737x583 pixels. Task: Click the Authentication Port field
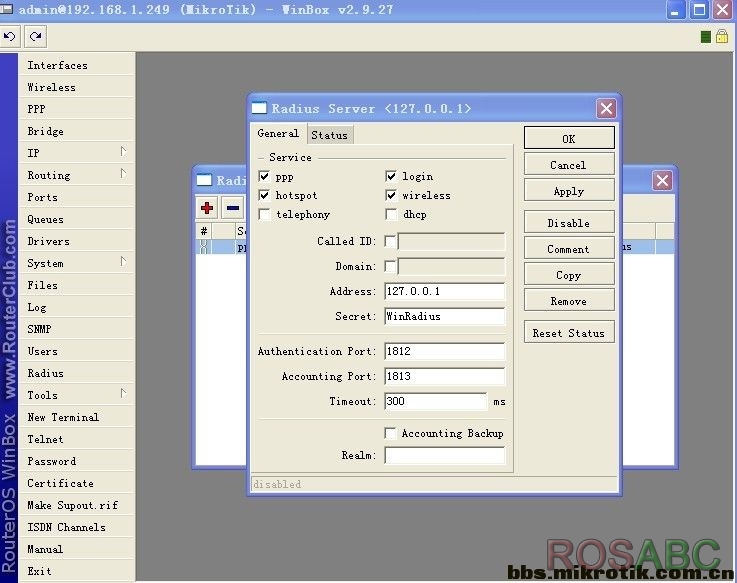(x=445, y=351)
